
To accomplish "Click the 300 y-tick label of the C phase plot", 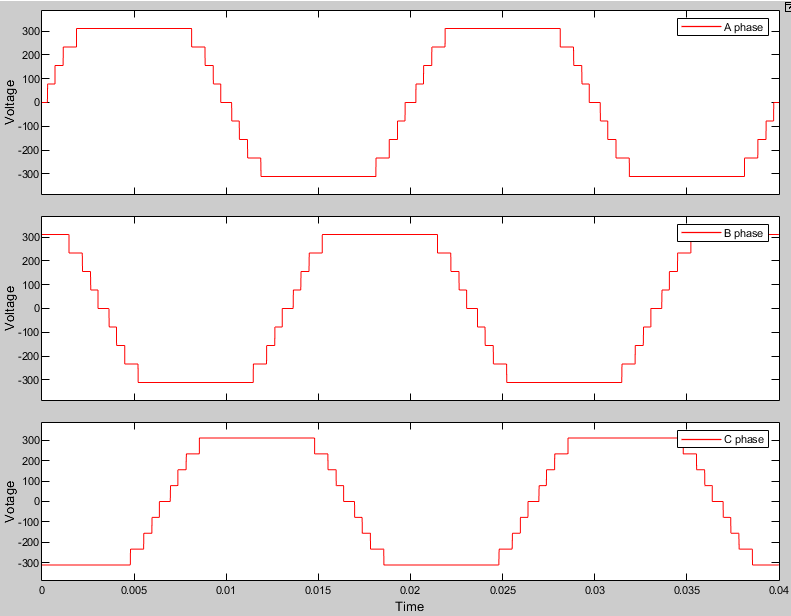I will point(31,440).
